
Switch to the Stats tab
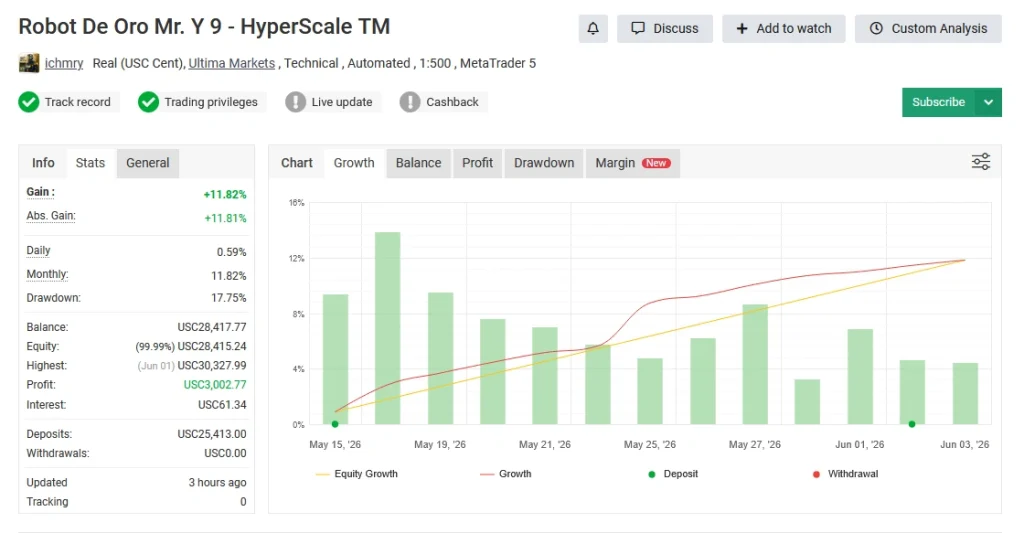coord(90,163)
